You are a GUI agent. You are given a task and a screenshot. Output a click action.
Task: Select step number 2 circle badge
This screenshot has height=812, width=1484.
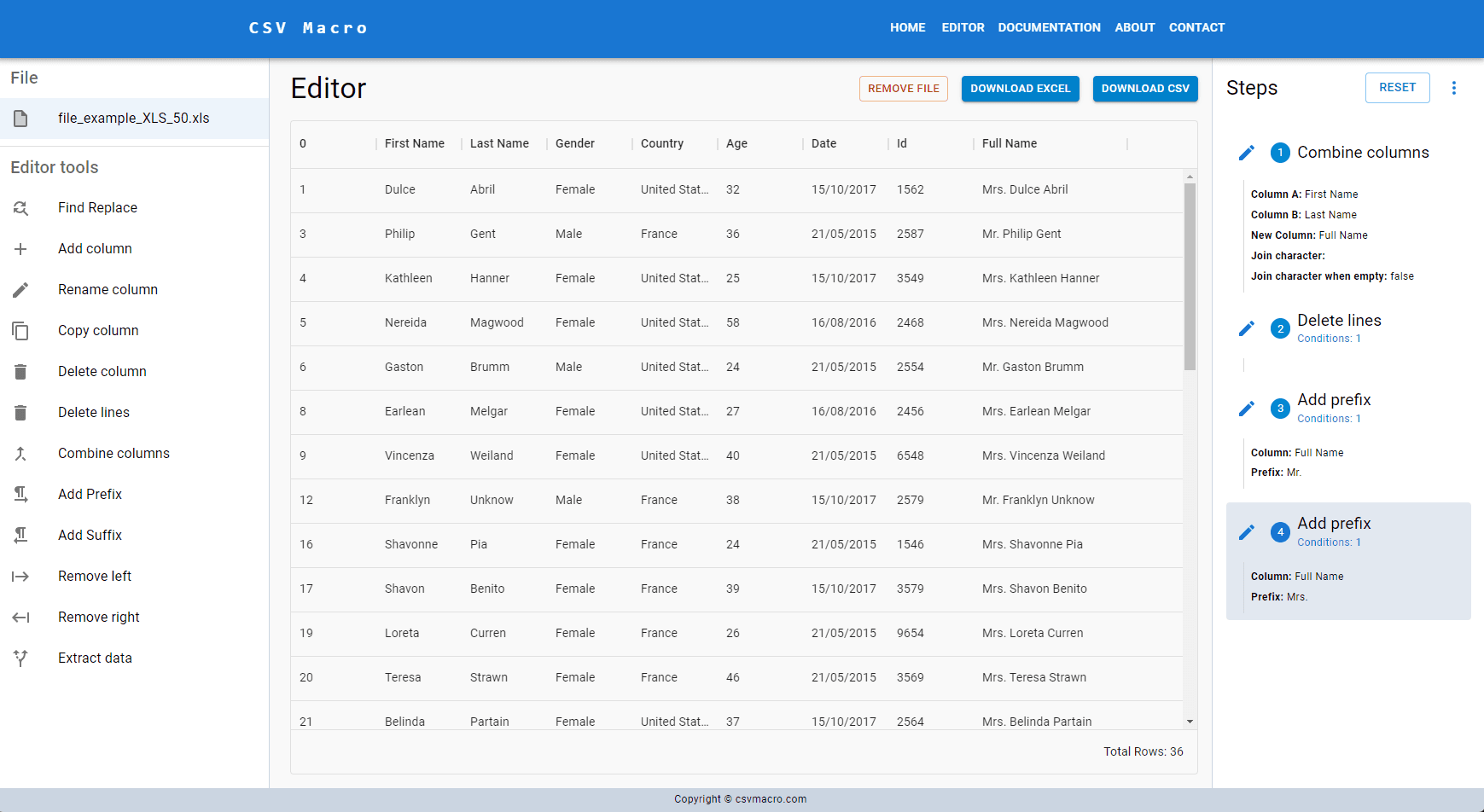1280,328
